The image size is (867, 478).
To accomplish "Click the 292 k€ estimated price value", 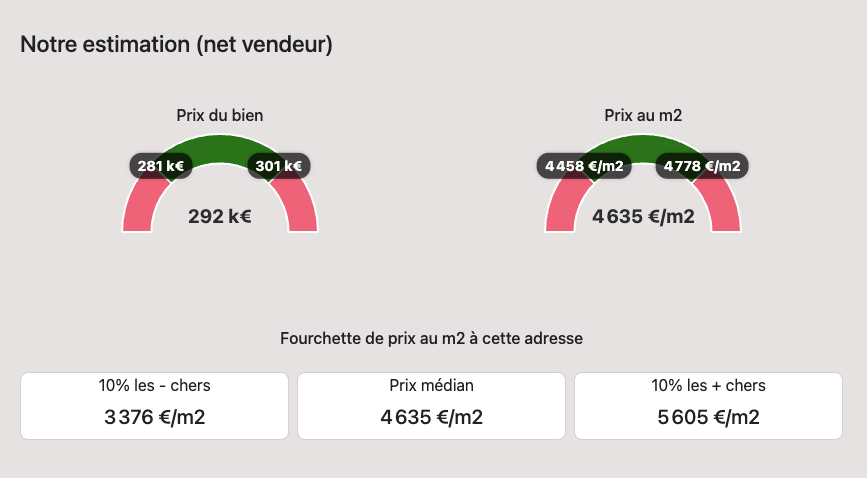I will click(x=219, y=215).
